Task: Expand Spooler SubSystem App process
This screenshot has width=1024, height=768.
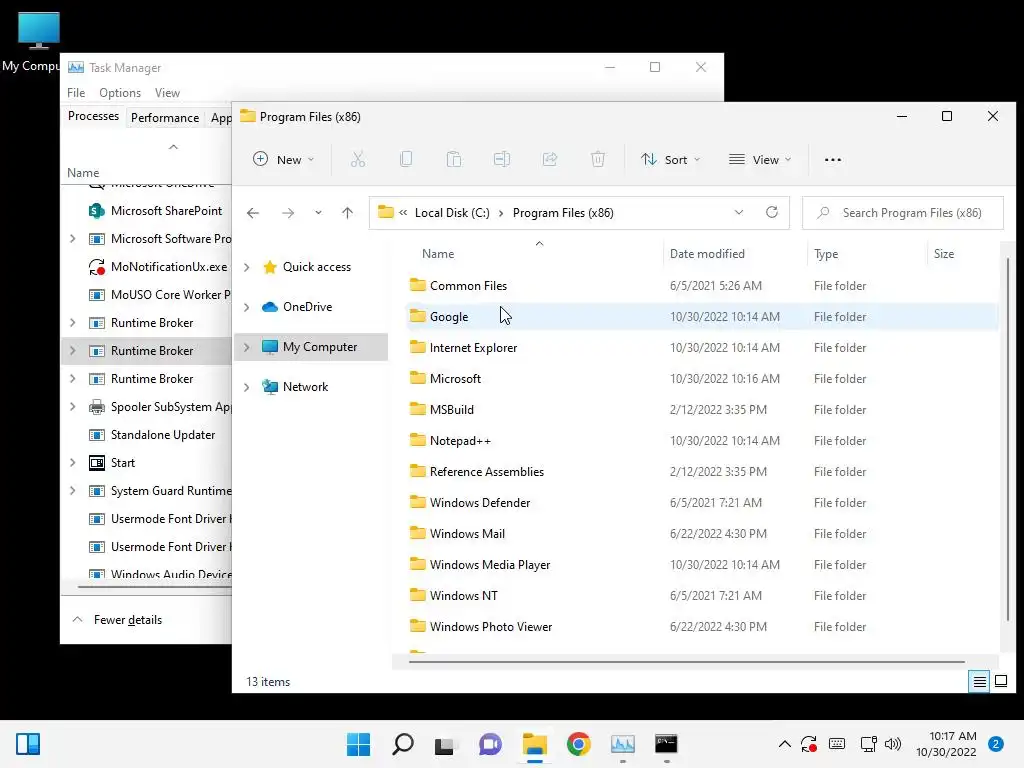Action: pos(72,407)
